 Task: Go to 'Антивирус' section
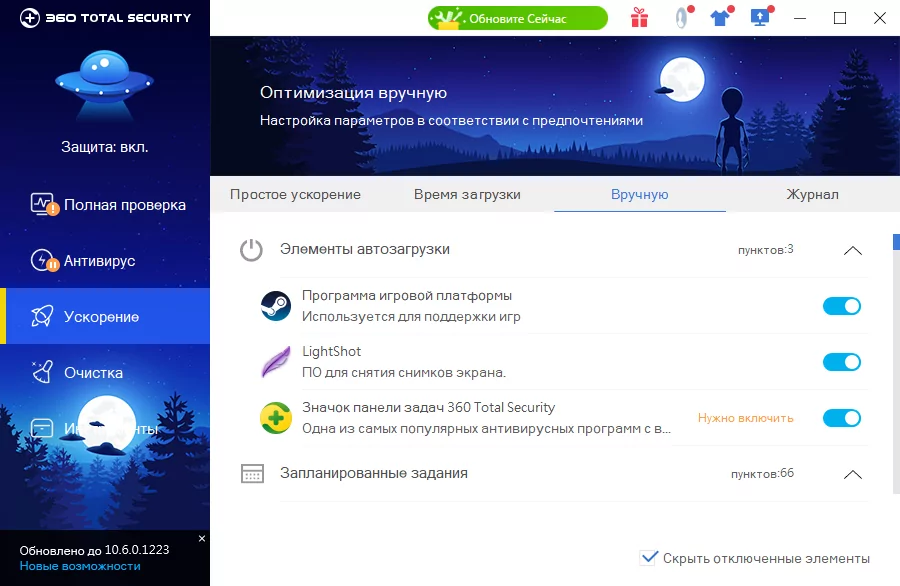pyautogui.click(x=105, y=261)
